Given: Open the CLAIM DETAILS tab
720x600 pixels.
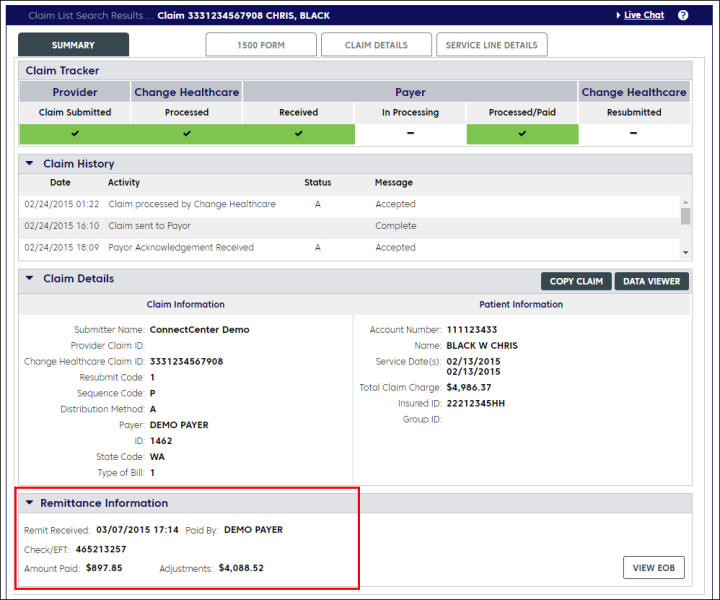Looking at the screenshot, I should pos(376,45).
